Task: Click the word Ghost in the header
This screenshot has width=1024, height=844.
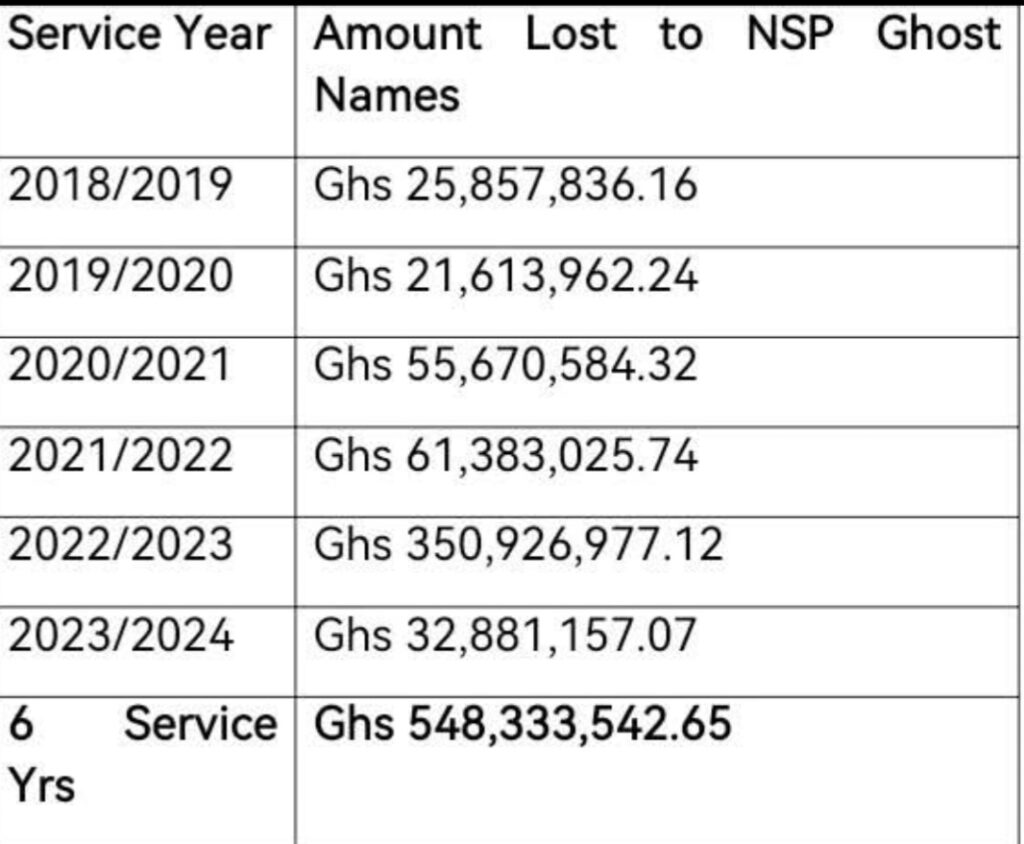Action: (938, 33)
